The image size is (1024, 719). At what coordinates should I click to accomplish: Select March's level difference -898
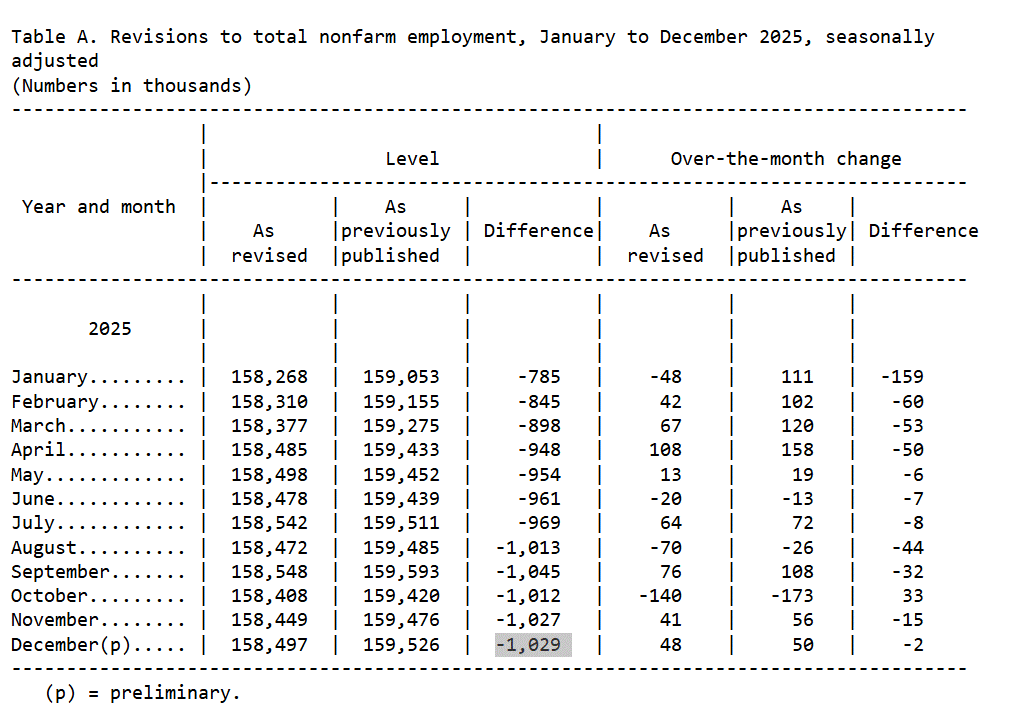538,426
